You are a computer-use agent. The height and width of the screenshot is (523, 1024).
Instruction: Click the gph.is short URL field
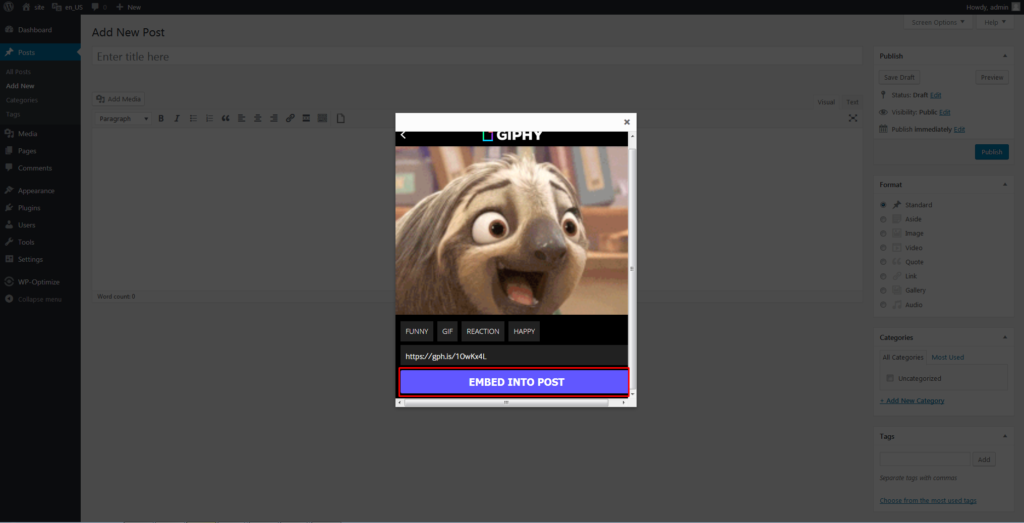click(x=514, y=357)
